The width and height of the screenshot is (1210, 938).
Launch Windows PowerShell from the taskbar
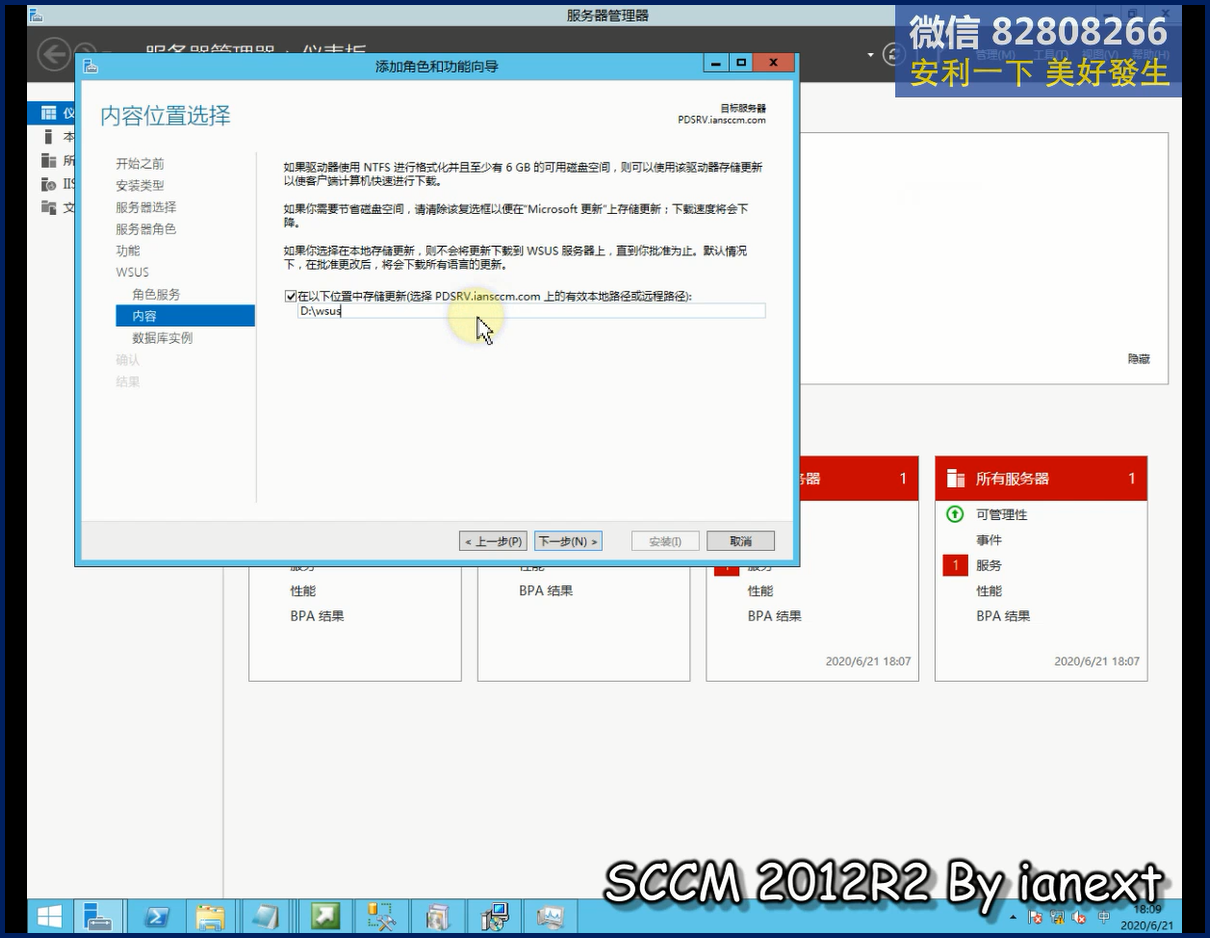coord(156,916)
